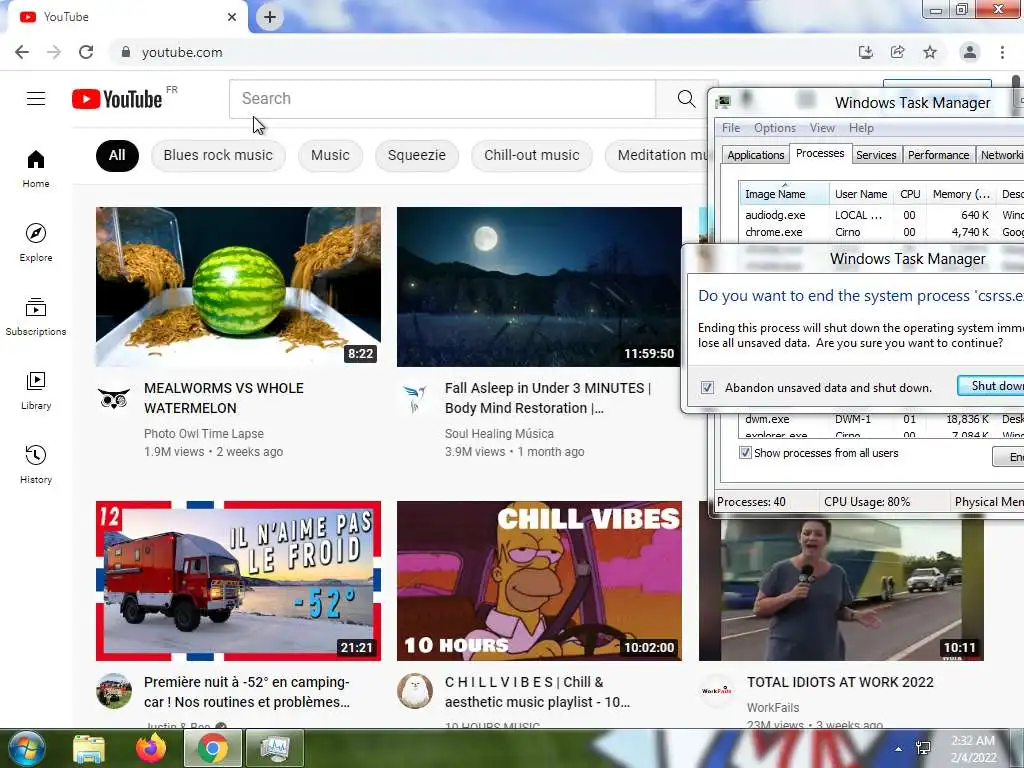Open MEALWORMS VS WHOLE WATERMELON title
This screenshot has width=1024, height=768.
click(x=224, y=398)
